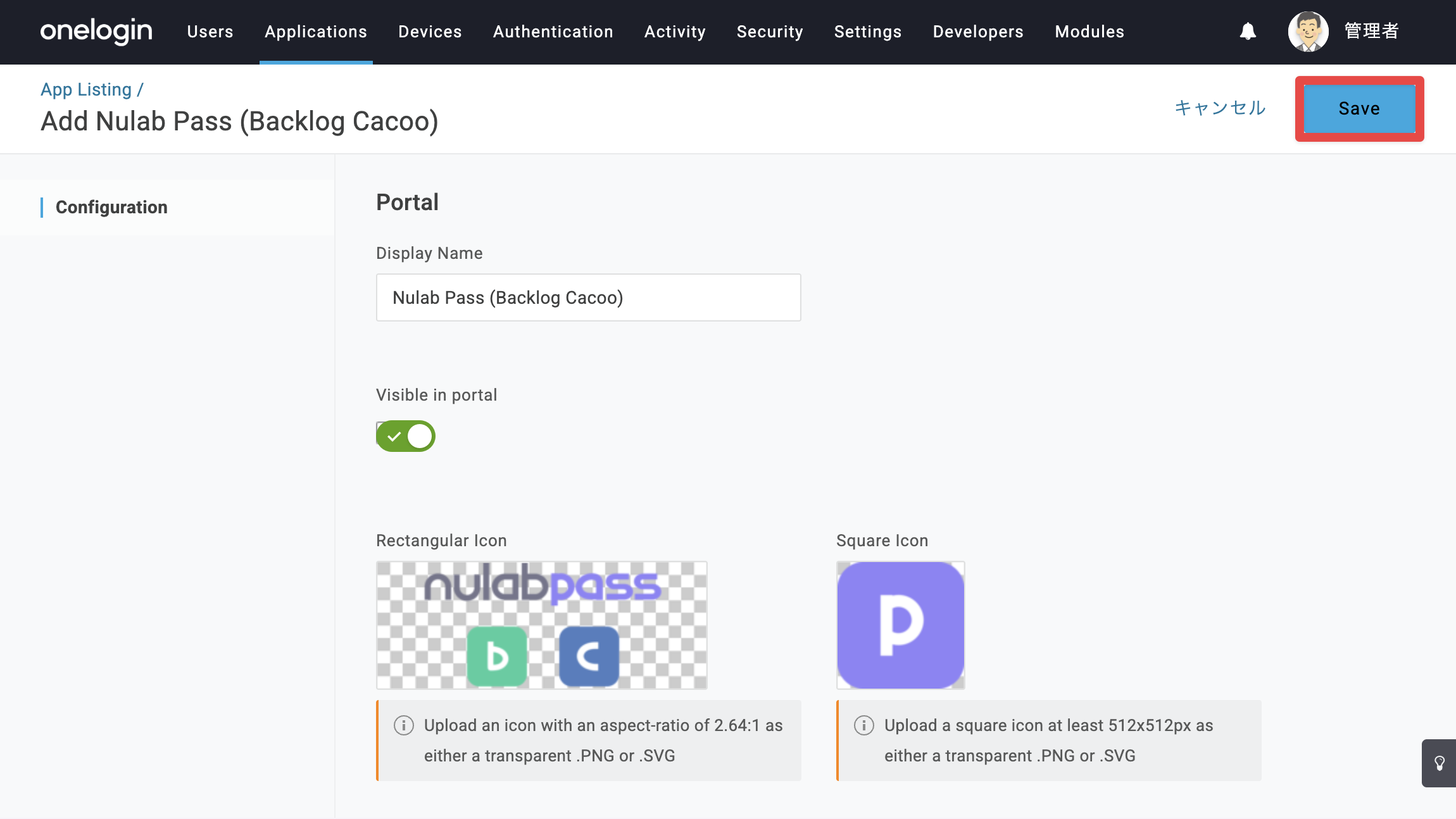Open the Activity menu
The height and width of the screenshot is (819, 1456).
[x=675, y=32]
